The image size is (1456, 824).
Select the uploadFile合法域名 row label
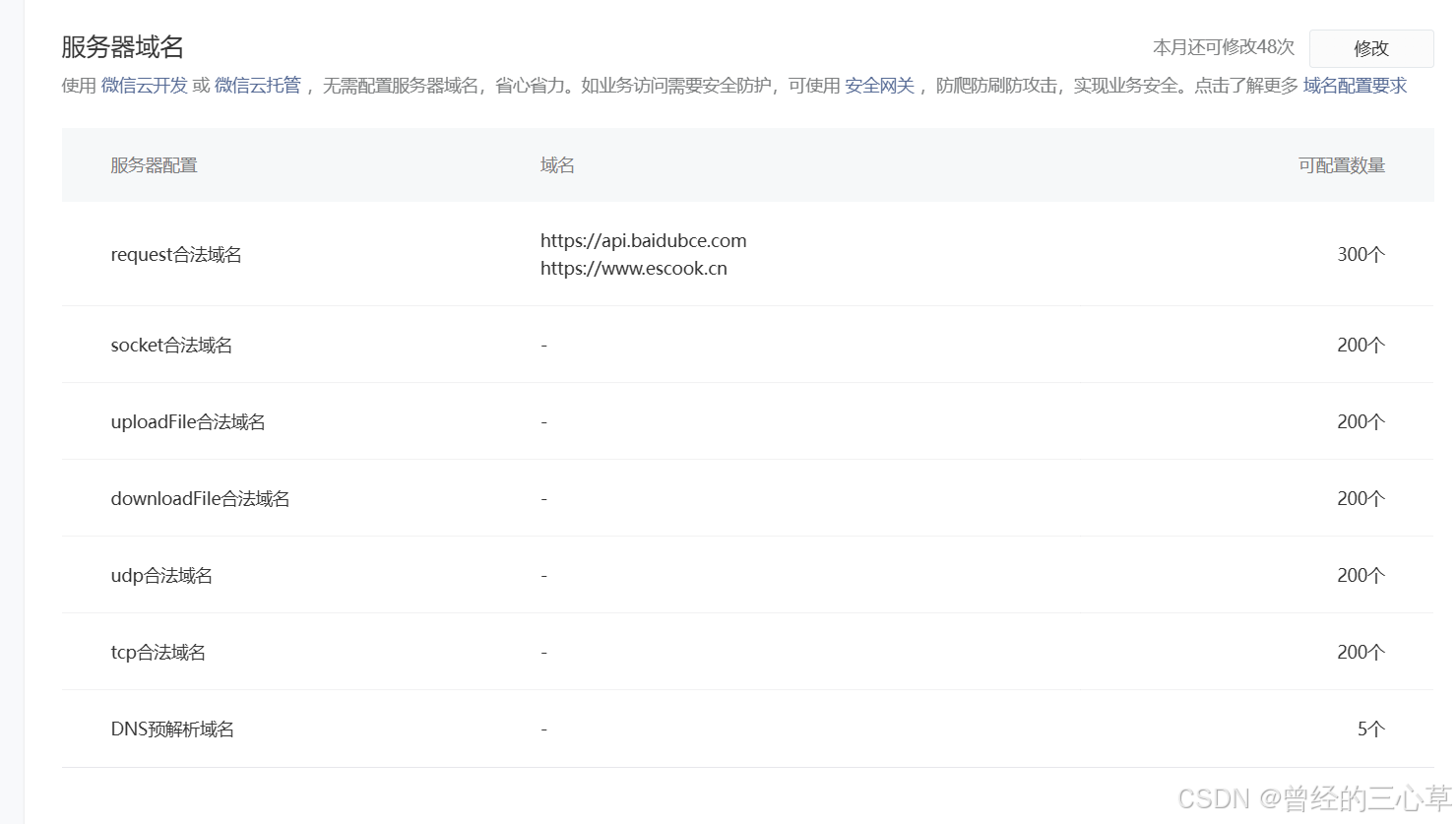[188, 422]
